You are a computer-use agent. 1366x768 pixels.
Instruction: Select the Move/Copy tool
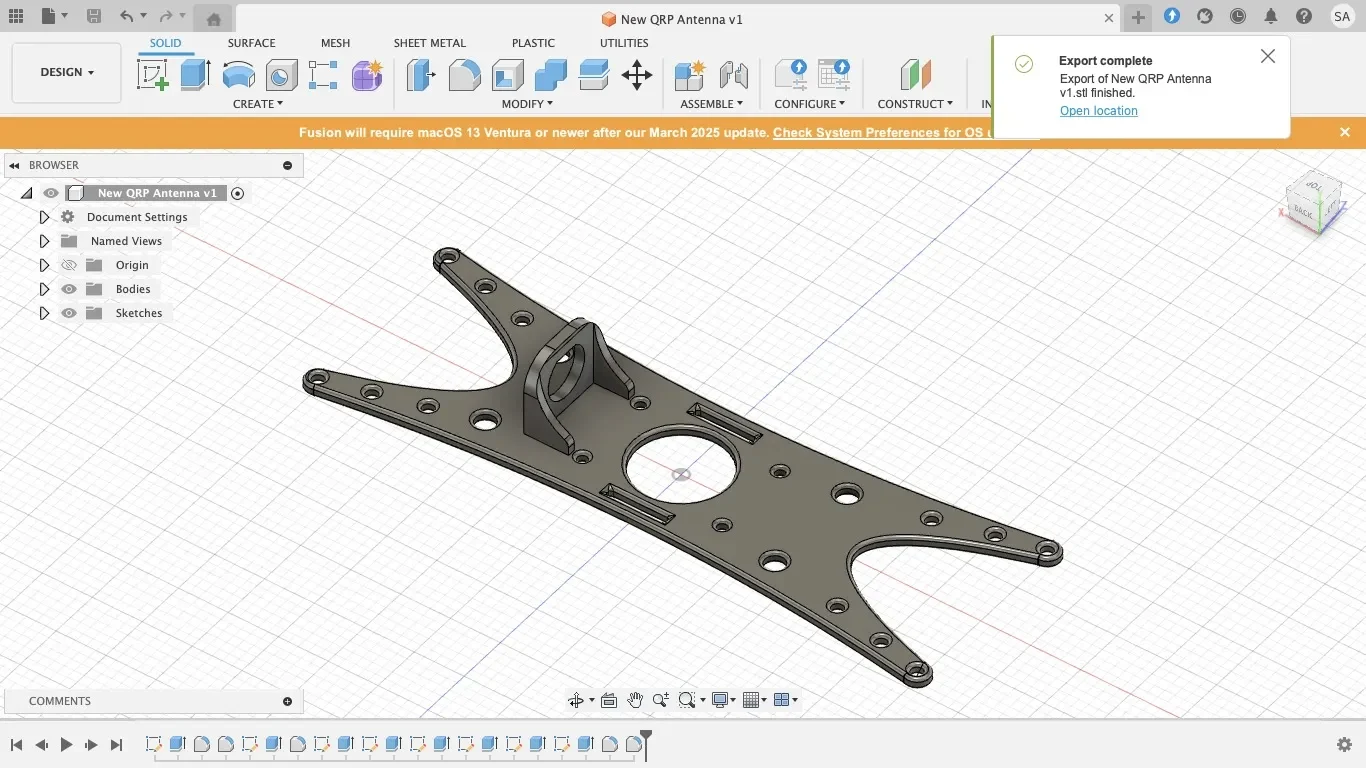[637, 75]
